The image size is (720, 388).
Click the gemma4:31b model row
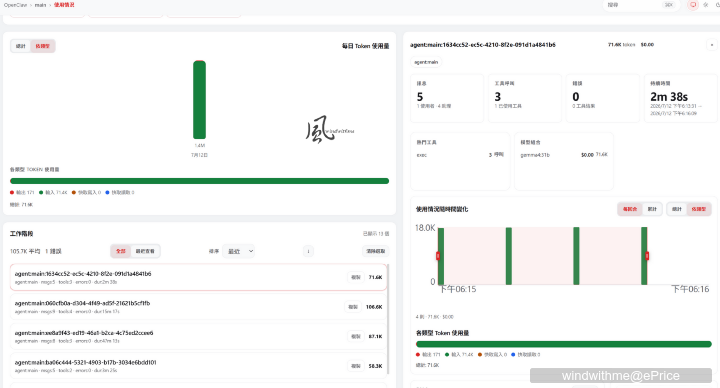tap(564, 155)
